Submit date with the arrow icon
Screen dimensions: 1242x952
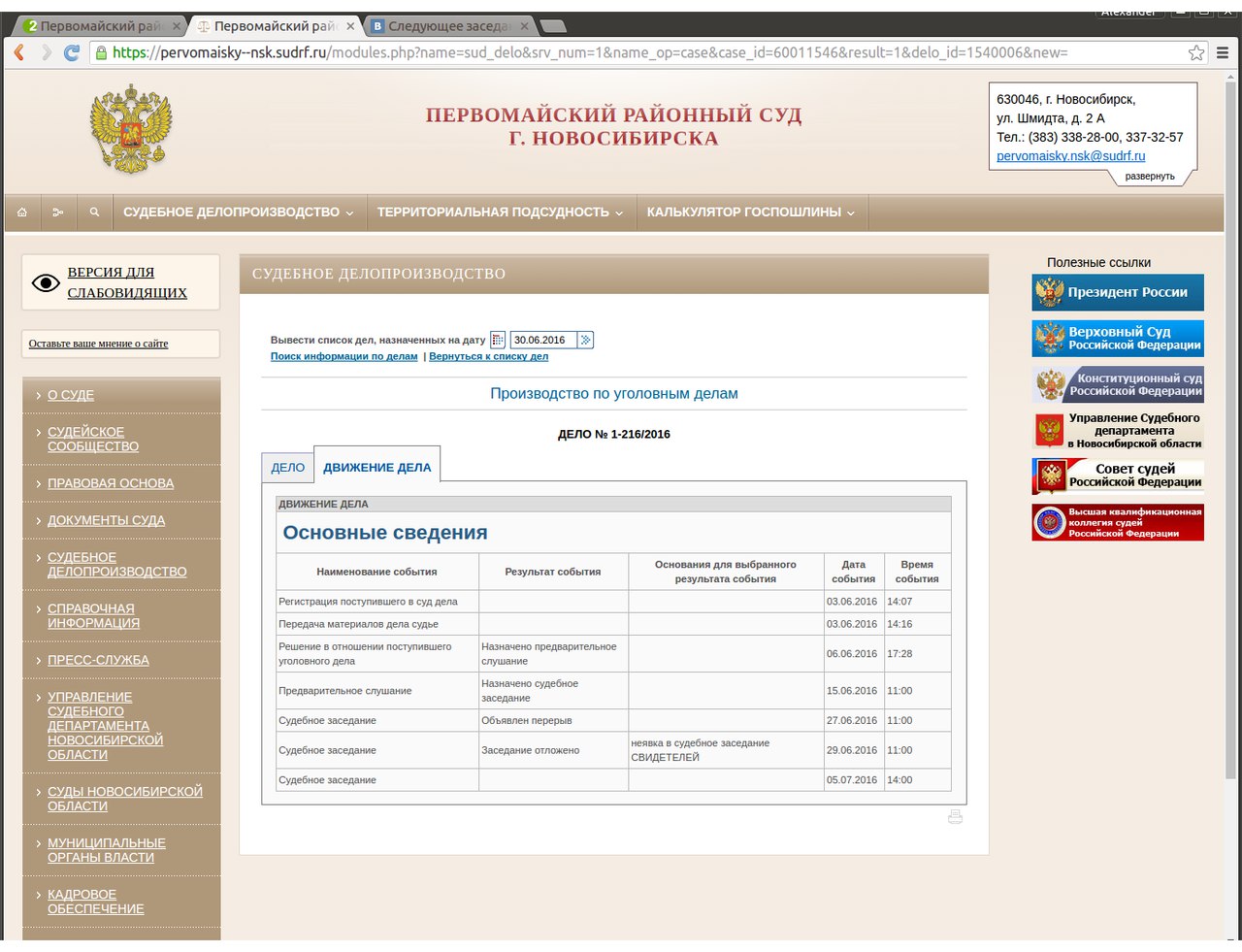(585, 340)
